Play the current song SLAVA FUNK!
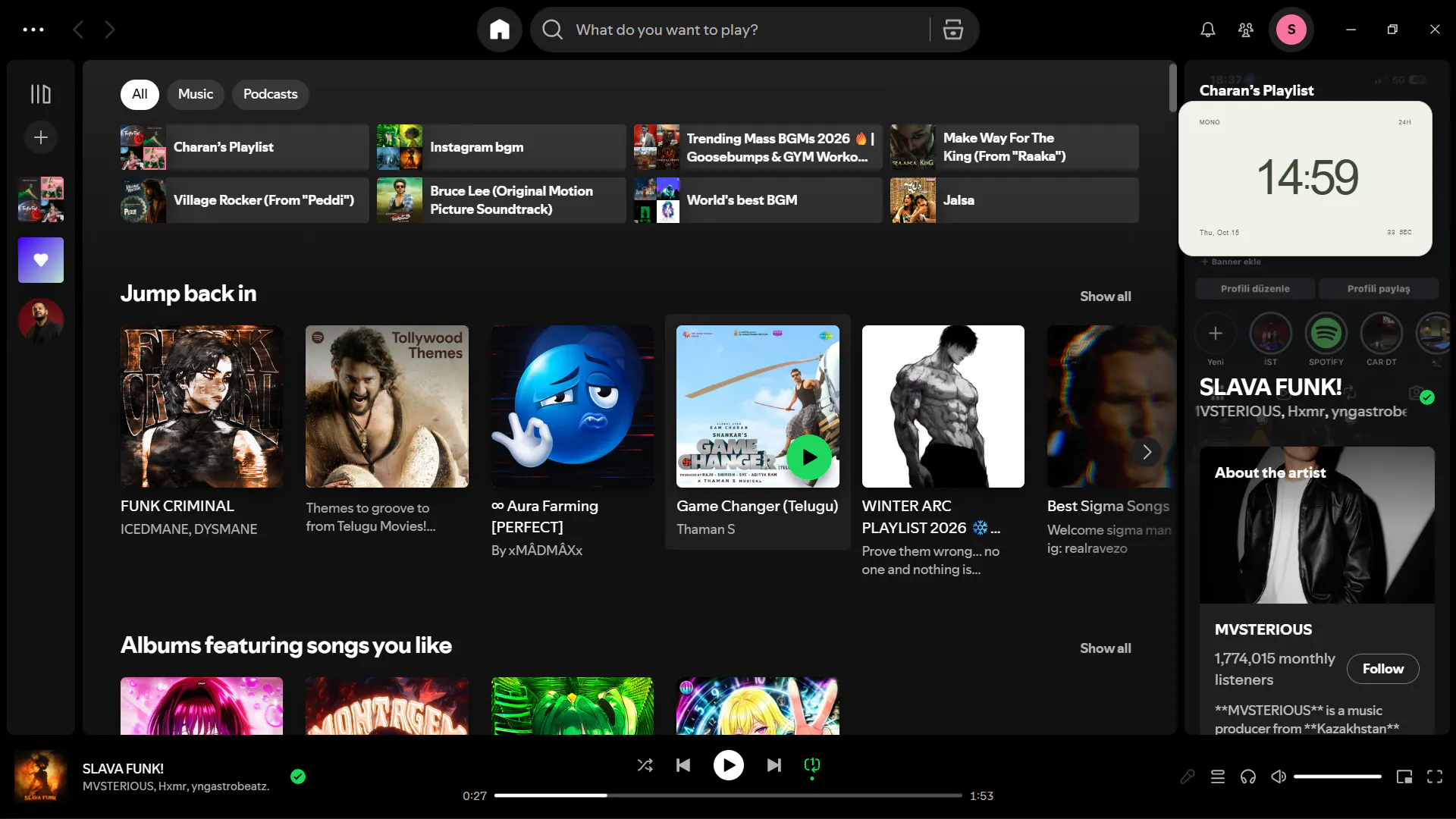 [x=729, y=765]
